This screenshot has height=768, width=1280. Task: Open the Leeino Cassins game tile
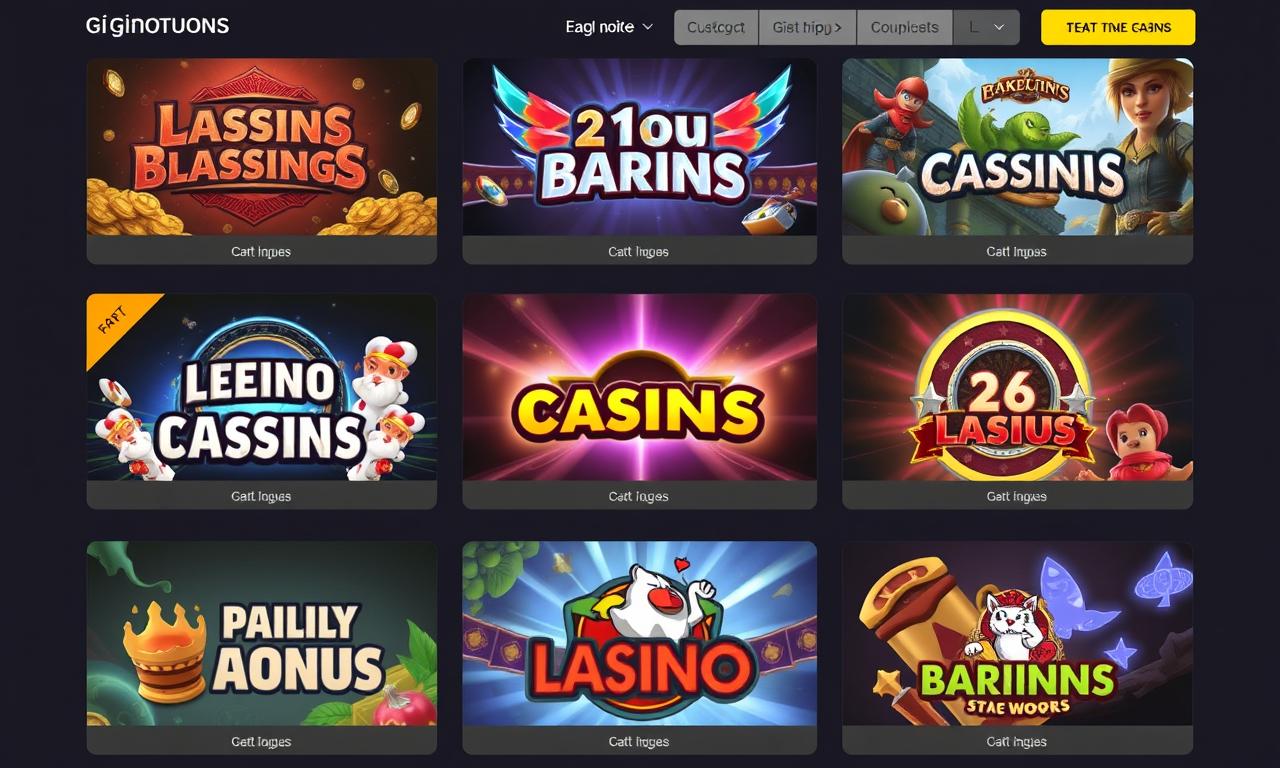(x=262, y=387)
